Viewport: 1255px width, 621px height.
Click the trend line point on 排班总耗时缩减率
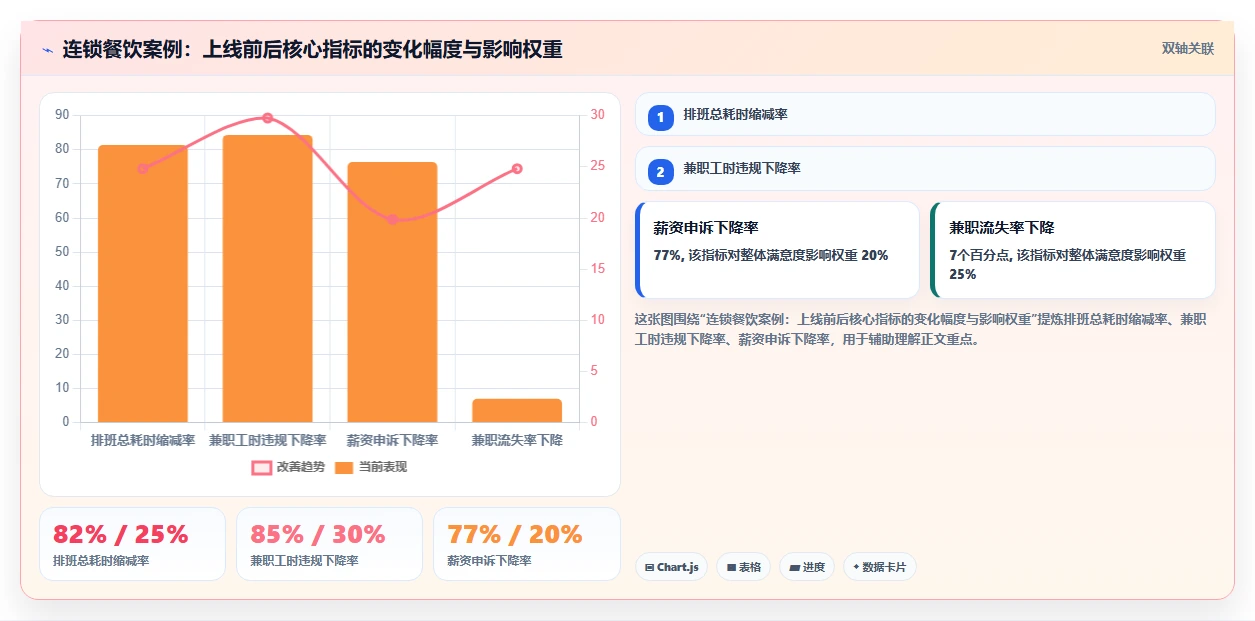click(x=142, y=169)
